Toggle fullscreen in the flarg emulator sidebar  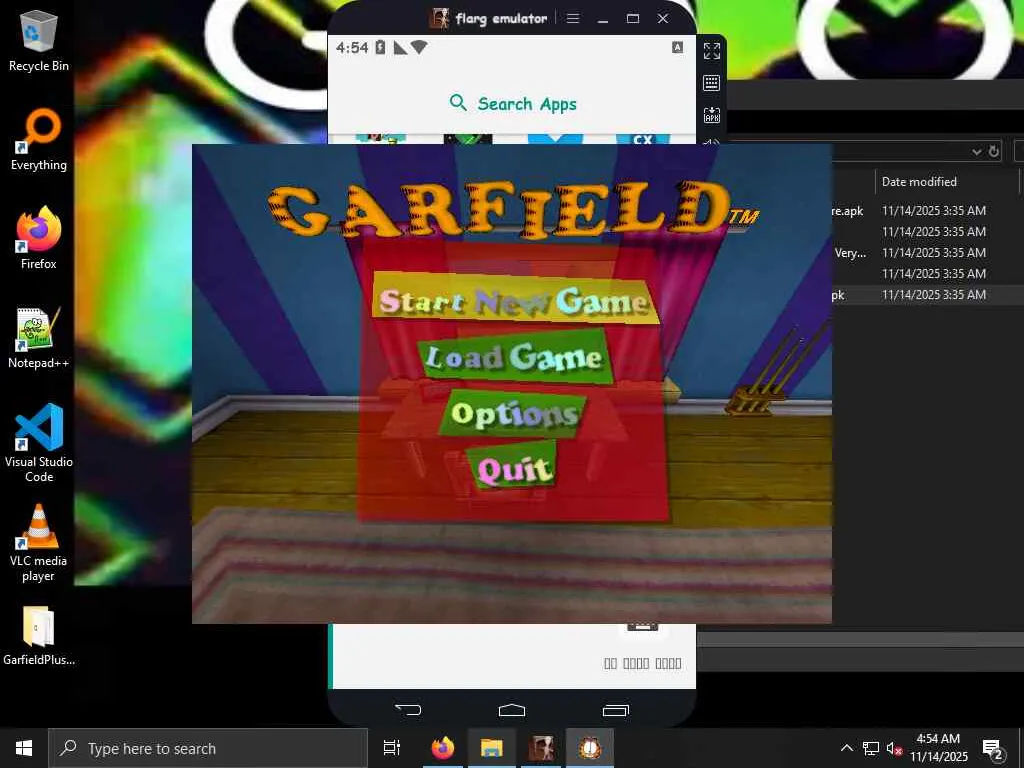pos(712,51)
